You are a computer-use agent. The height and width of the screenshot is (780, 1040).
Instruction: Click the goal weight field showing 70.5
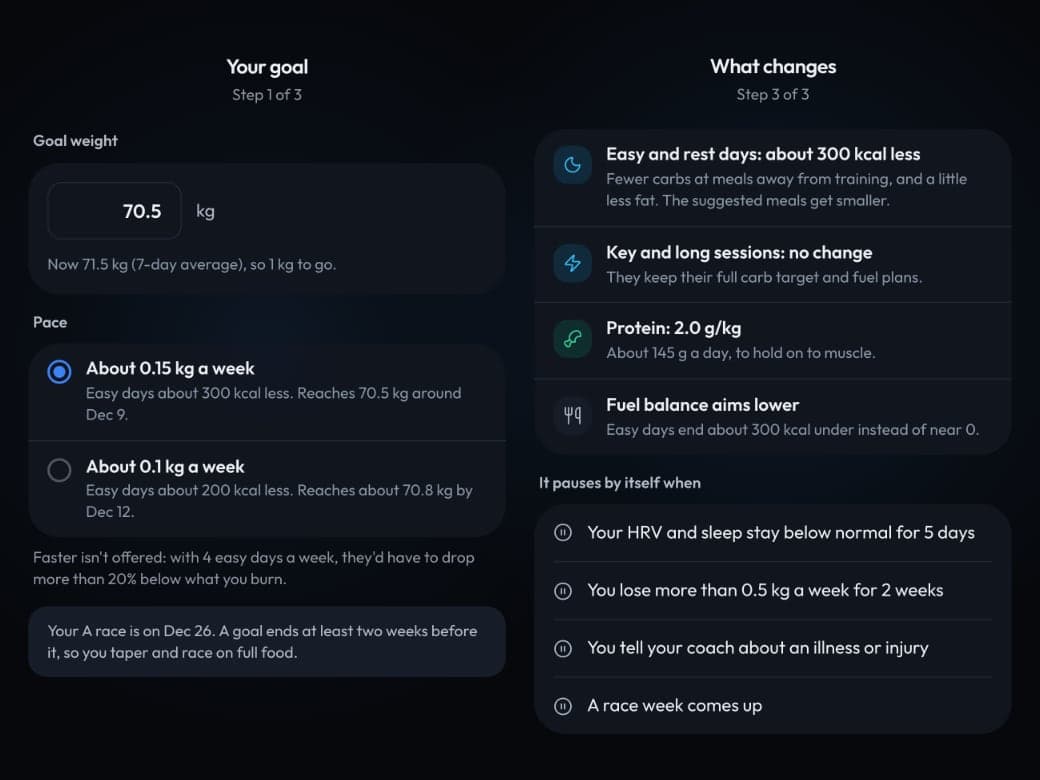[114, 211]
